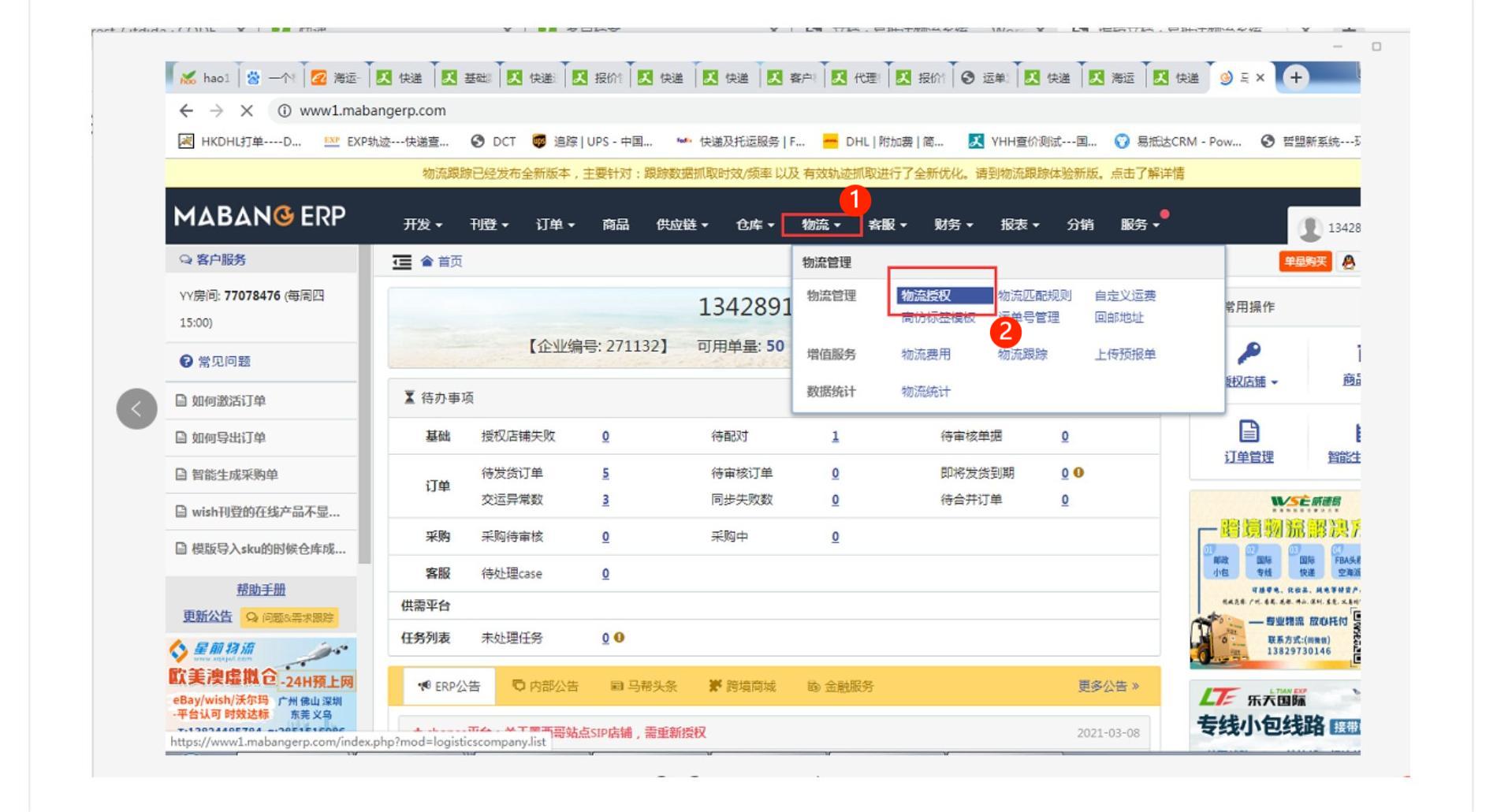Click orange info icon beside 即将发货到期 count
1497x812 pixels.
(x=1078, y=473)
